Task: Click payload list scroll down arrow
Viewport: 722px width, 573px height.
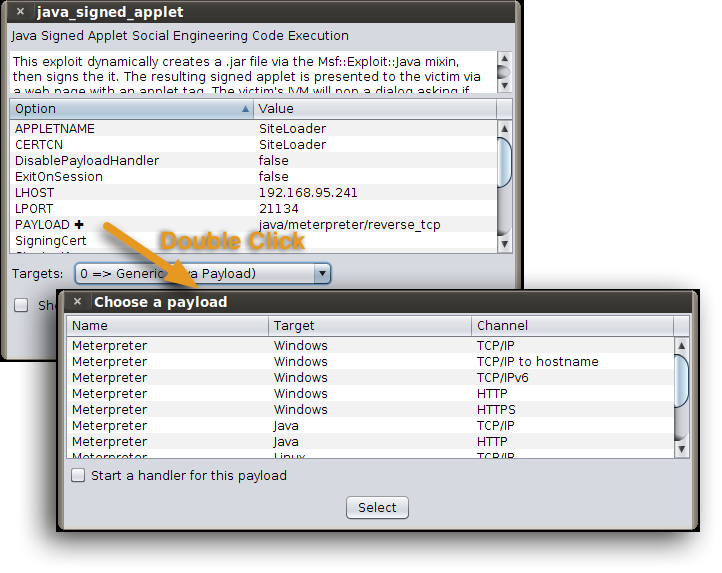Action: (x=681, y=449)
